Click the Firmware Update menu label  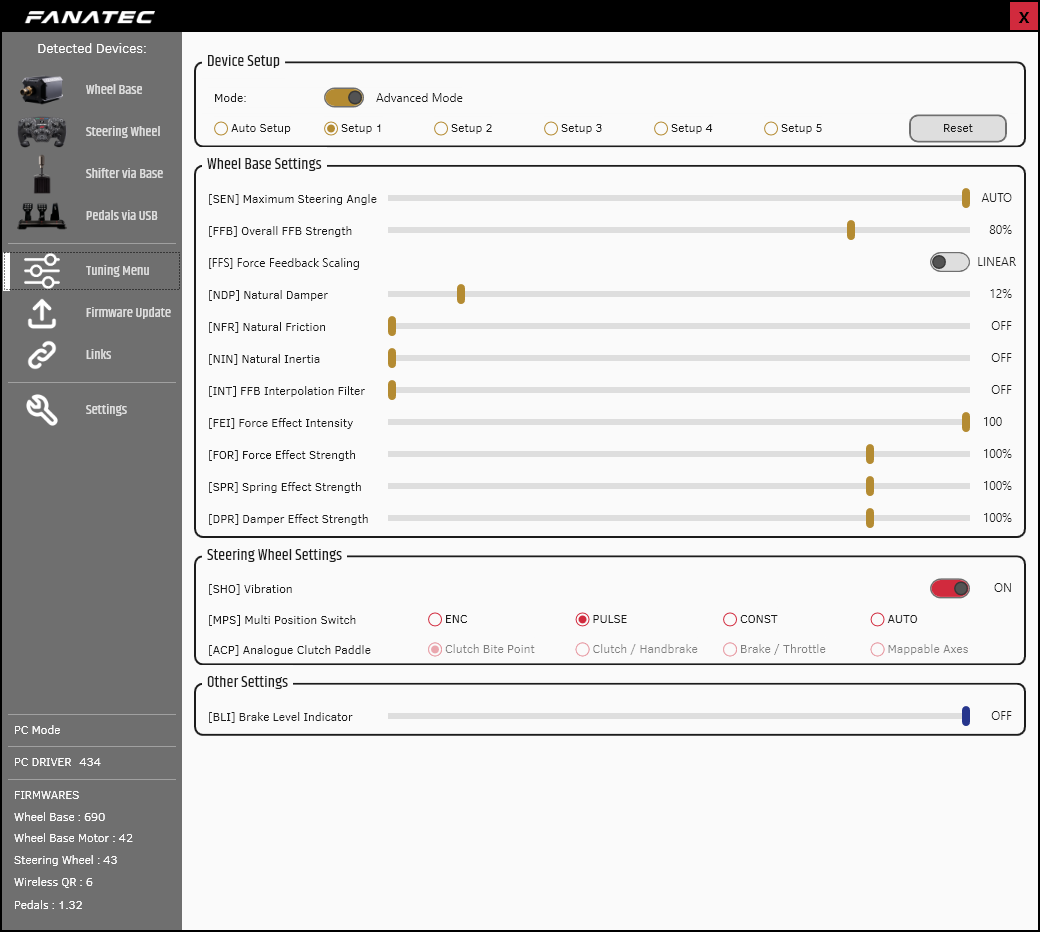point(128,313)
